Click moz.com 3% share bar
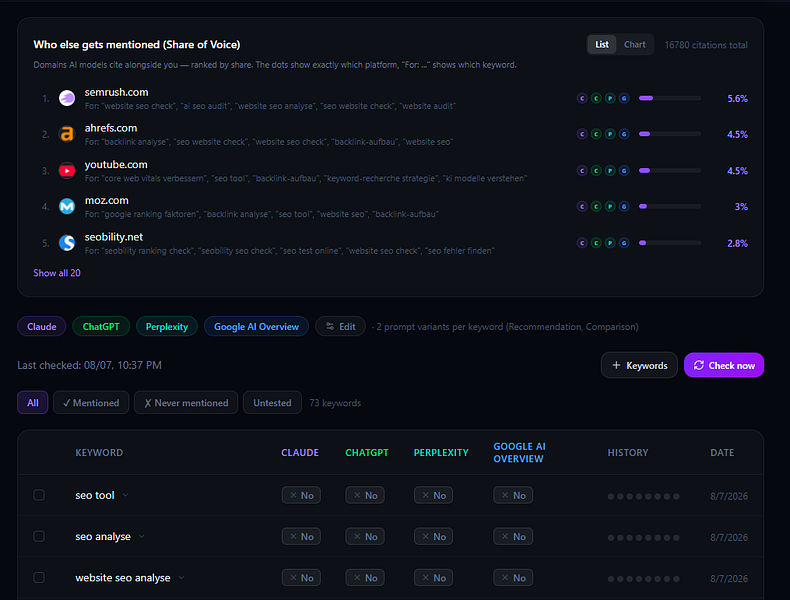790x600 pixels. [x=670, y=207]
